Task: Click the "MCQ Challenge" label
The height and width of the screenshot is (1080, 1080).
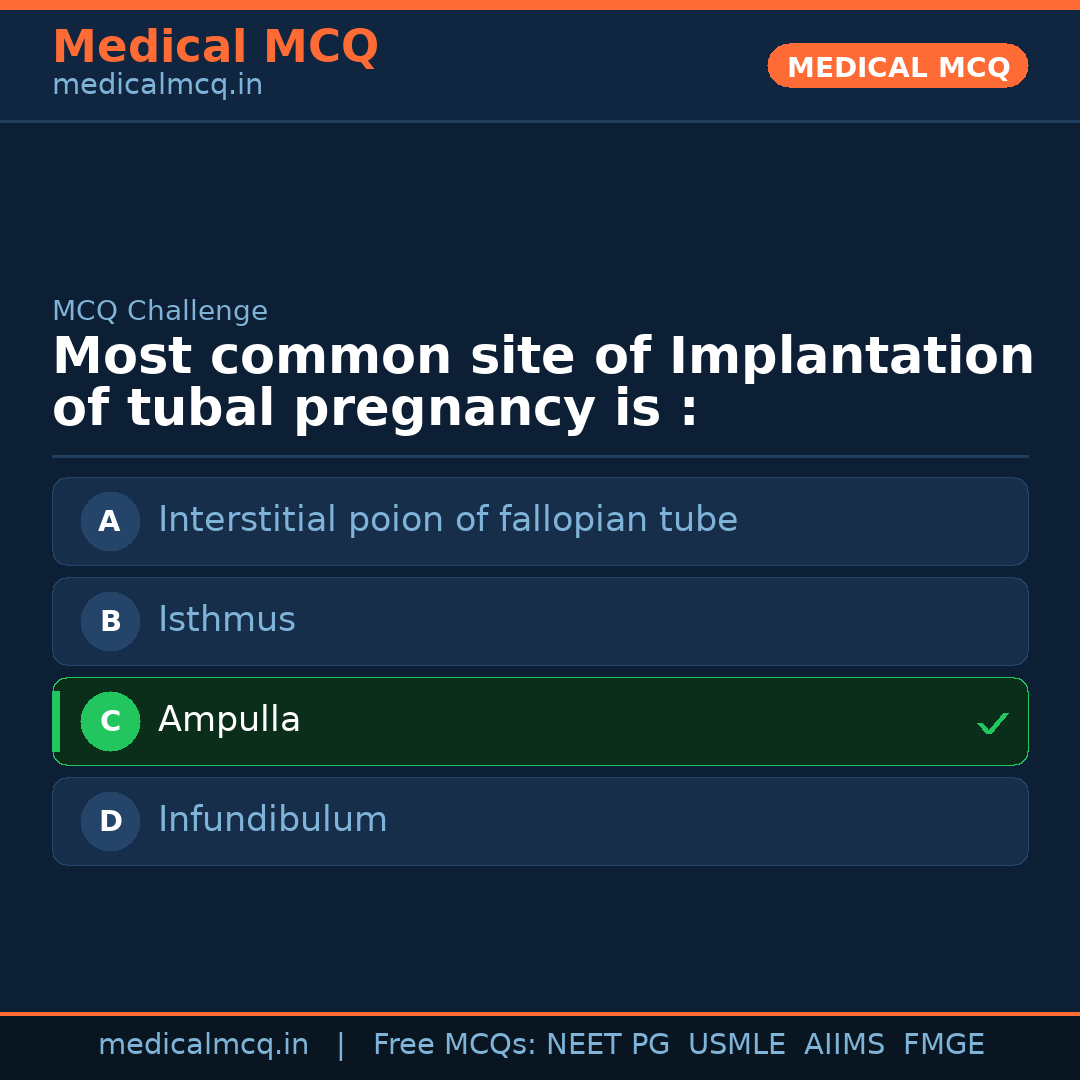Action: click(160, 311)
